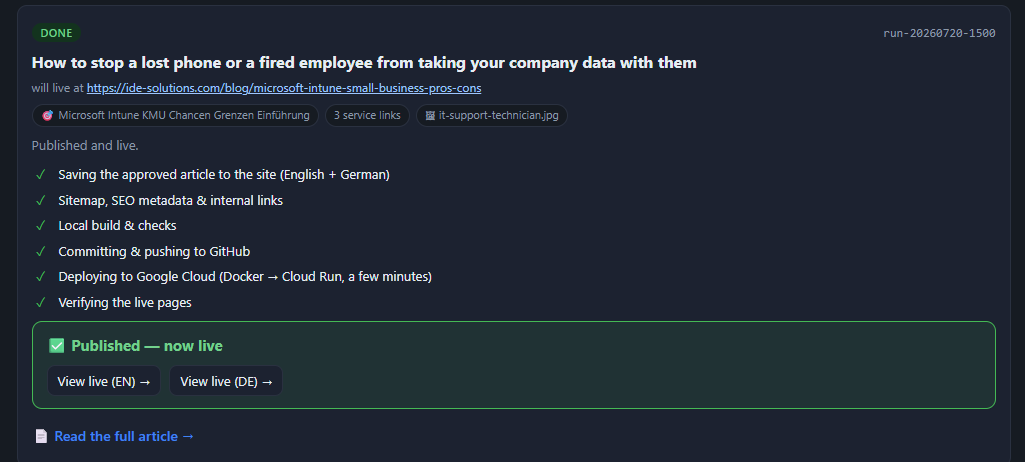Open the View live (DE) page
The image size is (1025, 462).
coord(226,381)
